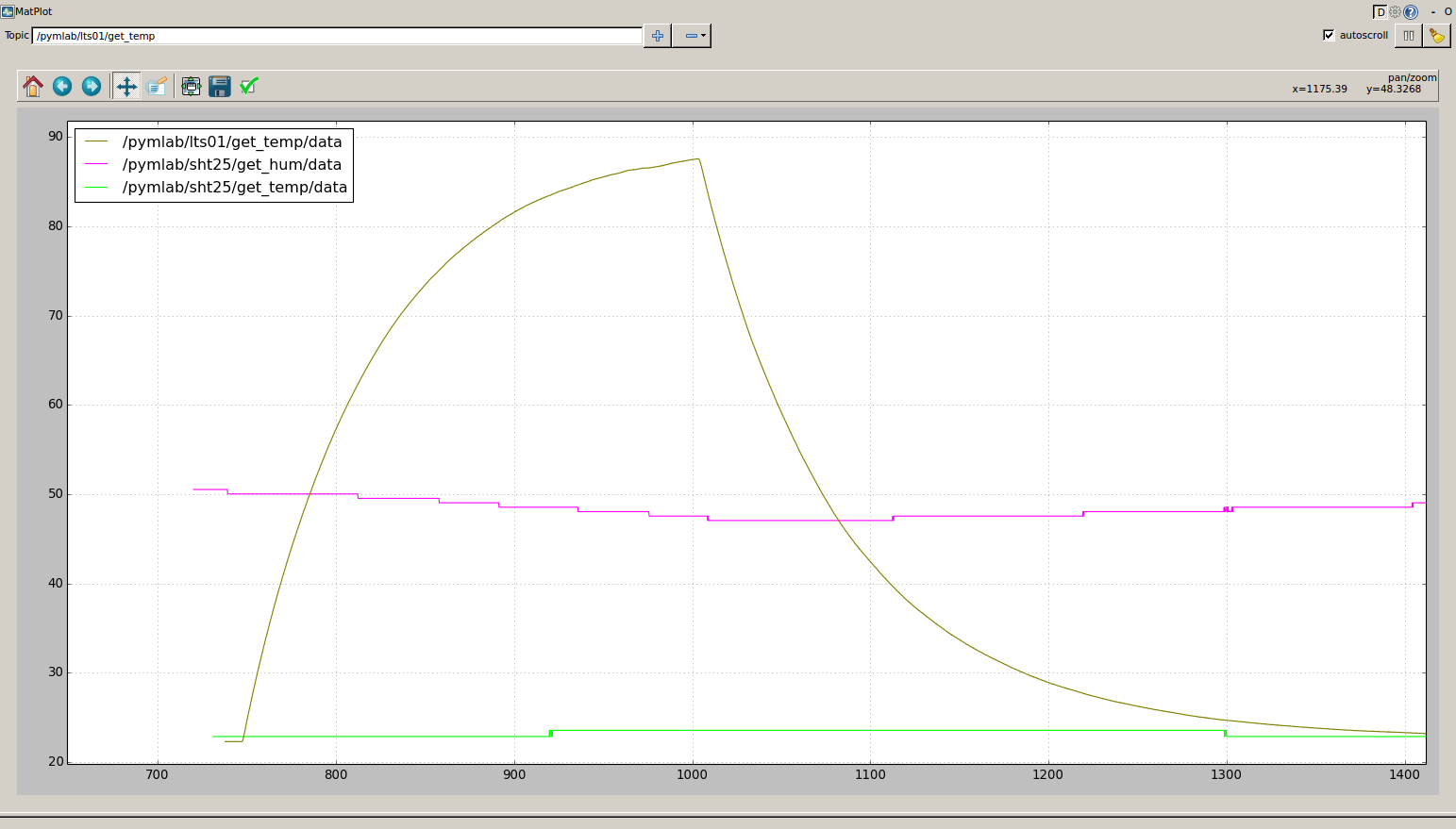Pause plotting with the pause button
Viewport: 1456px width, 829px height.
click(x=1408, y=36)
